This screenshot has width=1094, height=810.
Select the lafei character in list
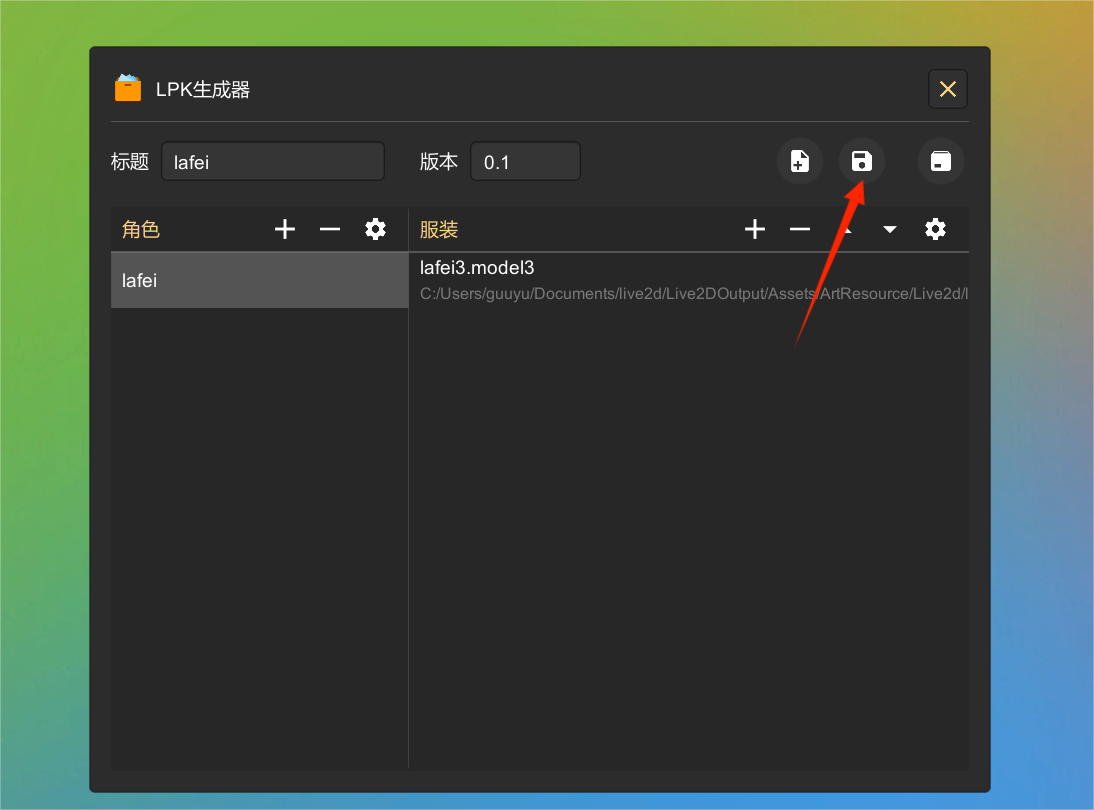click(259, 281)
